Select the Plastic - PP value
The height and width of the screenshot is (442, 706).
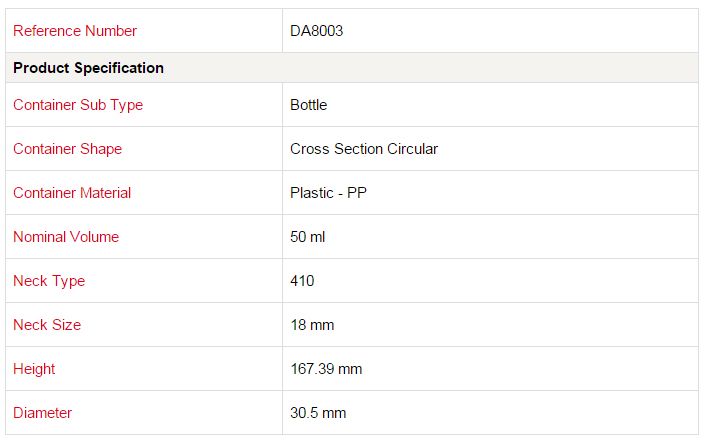pos(328,193)
